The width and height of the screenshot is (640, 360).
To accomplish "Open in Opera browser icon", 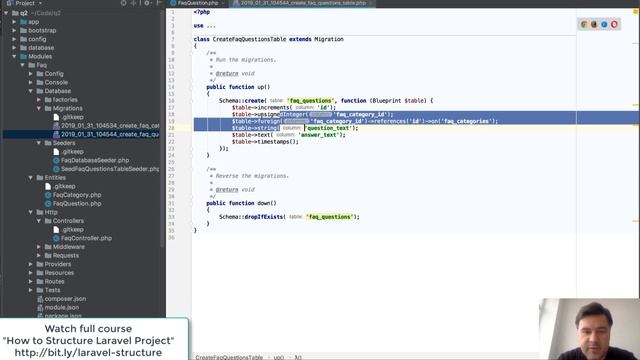I will point(614,24).
